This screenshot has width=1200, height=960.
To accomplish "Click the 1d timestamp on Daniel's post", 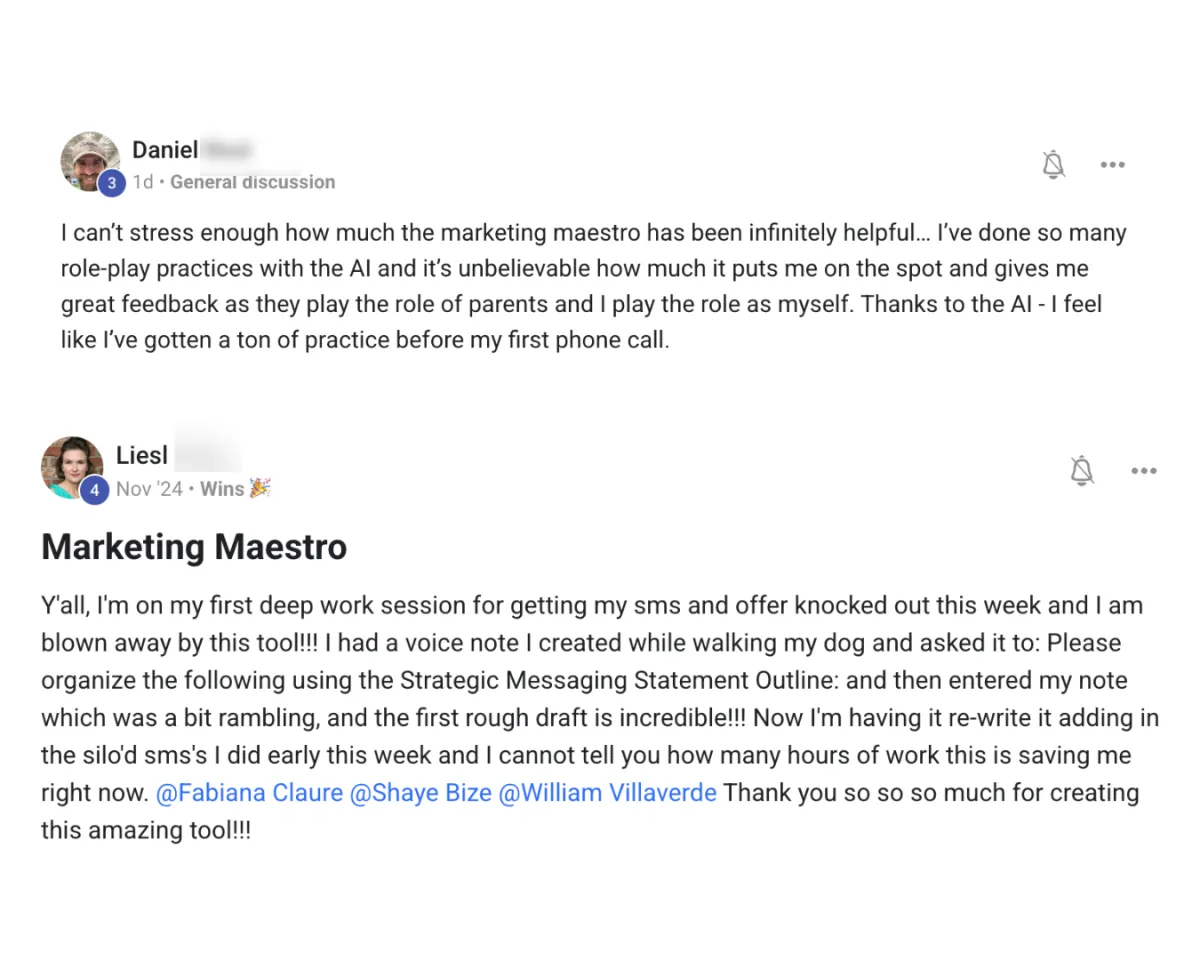I will tap(143, 182).
